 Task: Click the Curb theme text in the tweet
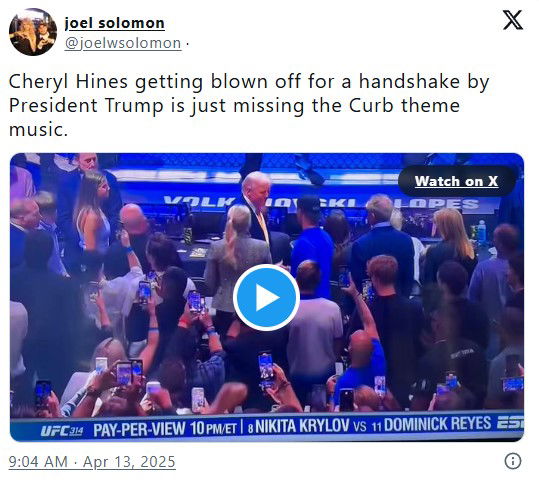404,105
